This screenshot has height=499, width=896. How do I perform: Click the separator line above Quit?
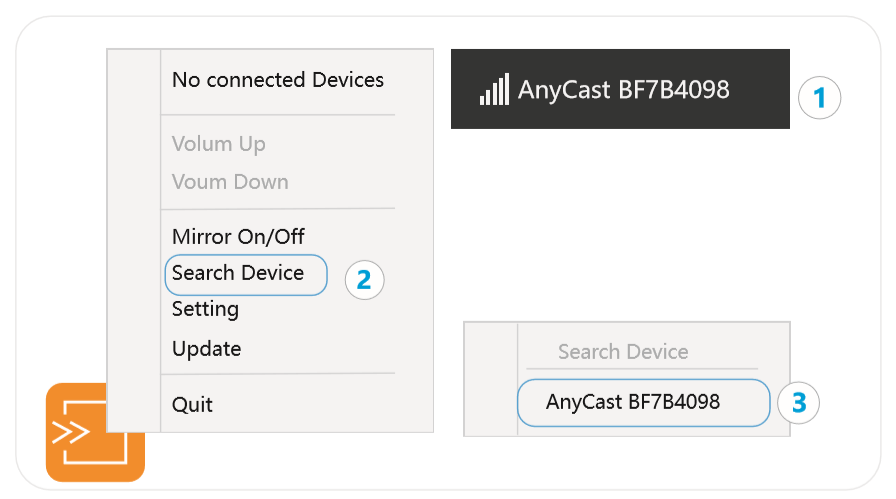(x=277, y=374)
